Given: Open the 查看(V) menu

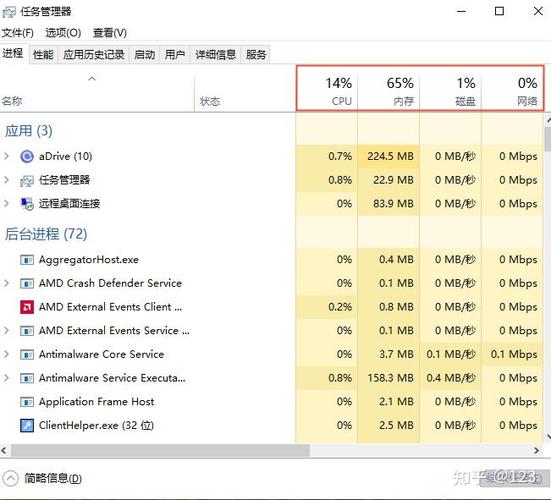Looking at the screenshot, I should [110, 33].
